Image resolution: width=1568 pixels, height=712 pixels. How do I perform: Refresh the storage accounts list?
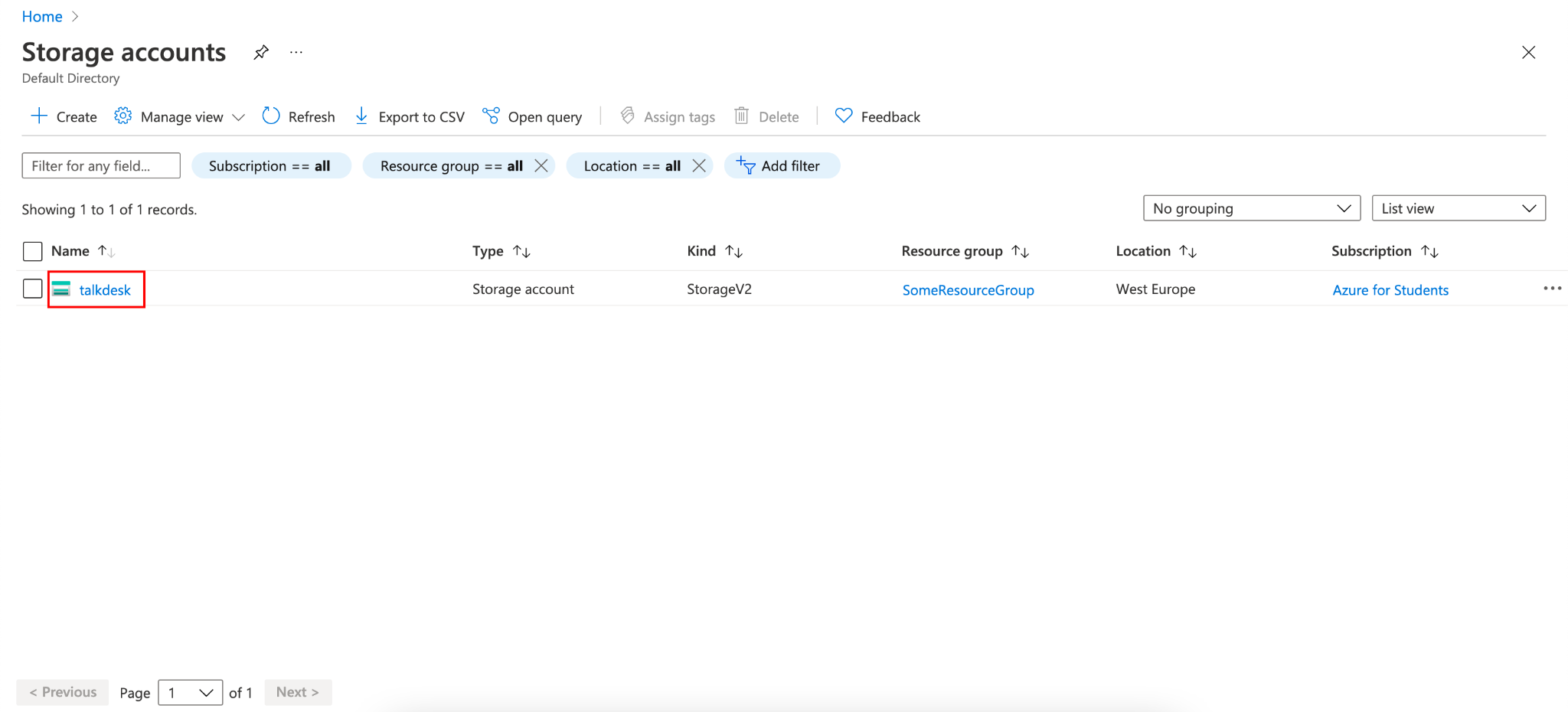[299, 116]
